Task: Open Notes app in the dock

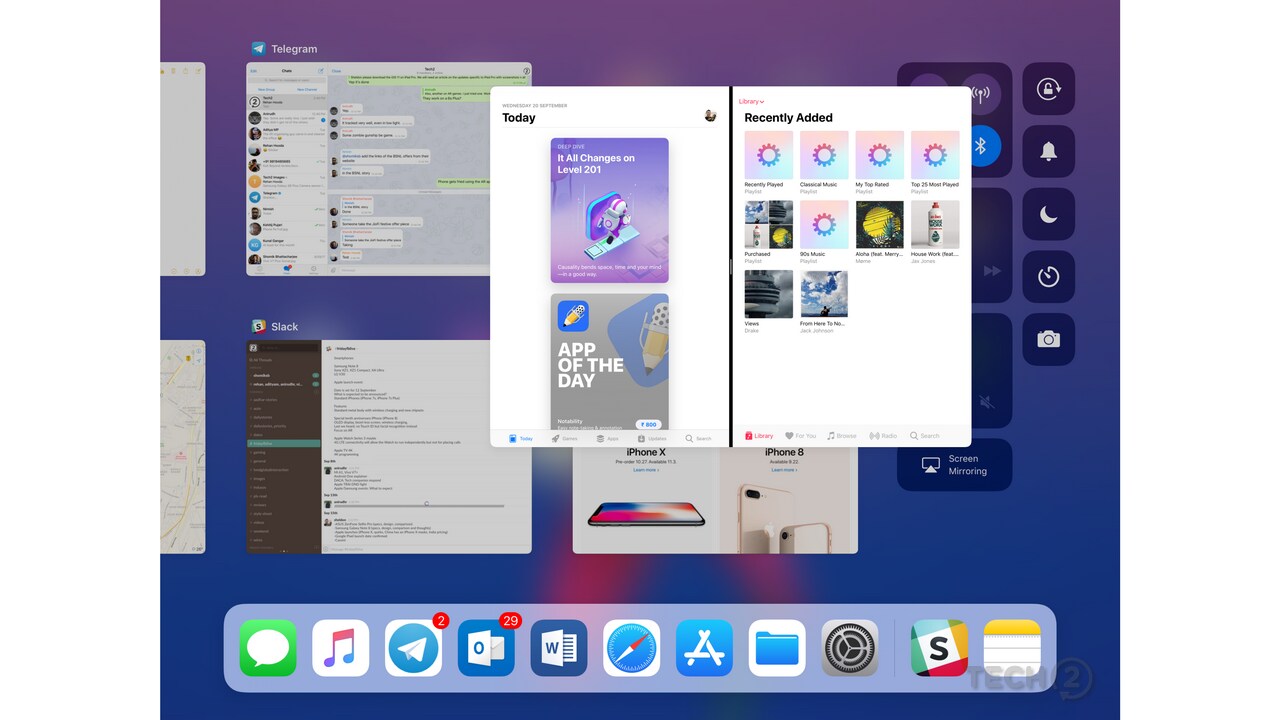Action: click(1012, 648)
